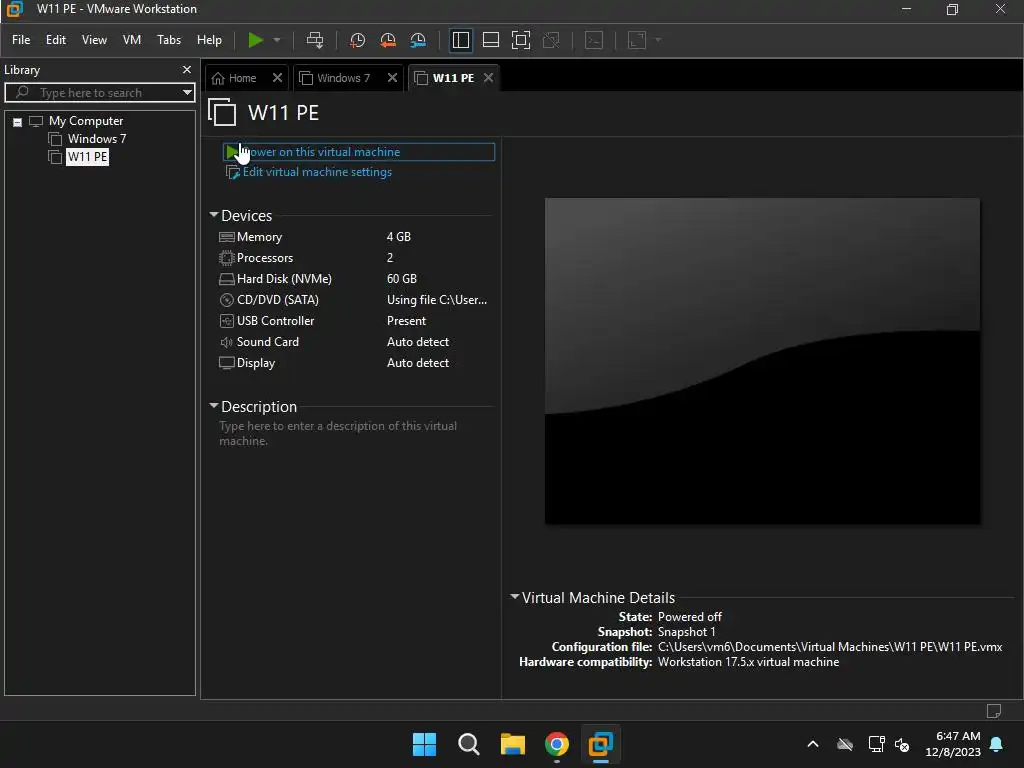Open Google Chrome from the taskbar
This screenshot has width=1024, height=768.
click(x=556, y=744)
